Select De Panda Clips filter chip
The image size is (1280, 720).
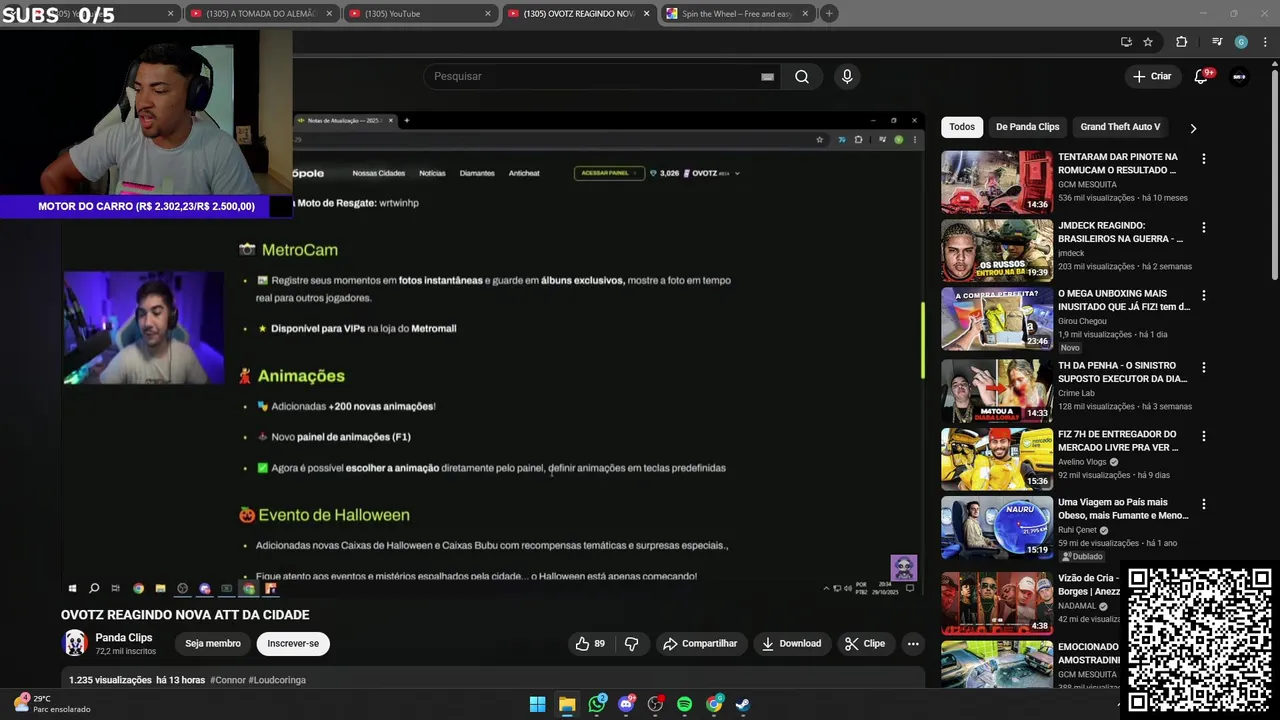1027,127
